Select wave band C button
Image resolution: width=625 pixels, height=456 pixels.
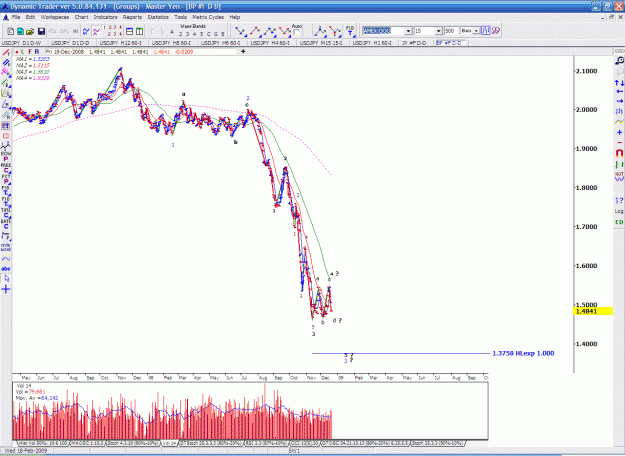(x=208, y=34)
